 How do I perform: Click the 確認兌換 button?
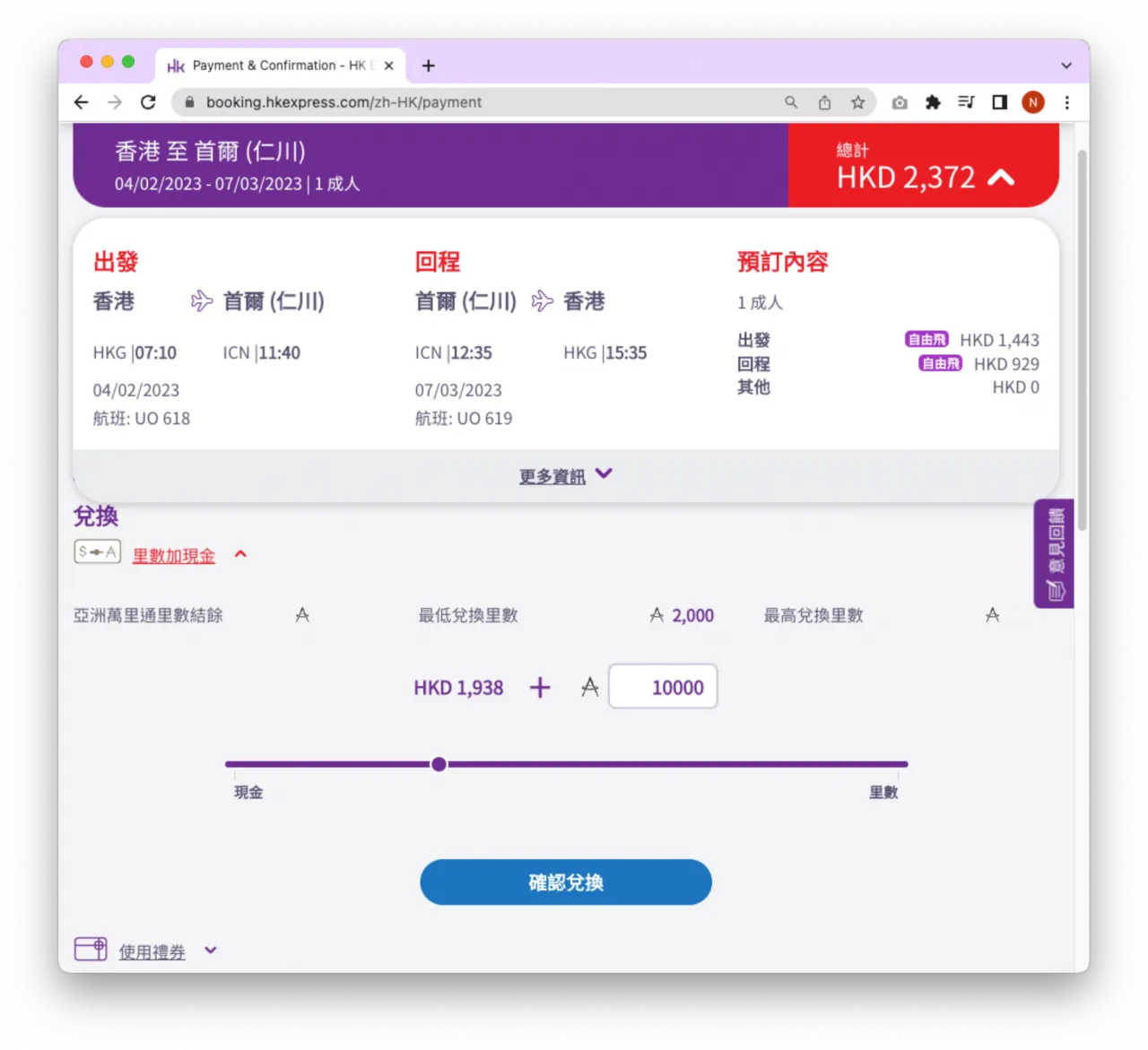(x=566, y=882)
